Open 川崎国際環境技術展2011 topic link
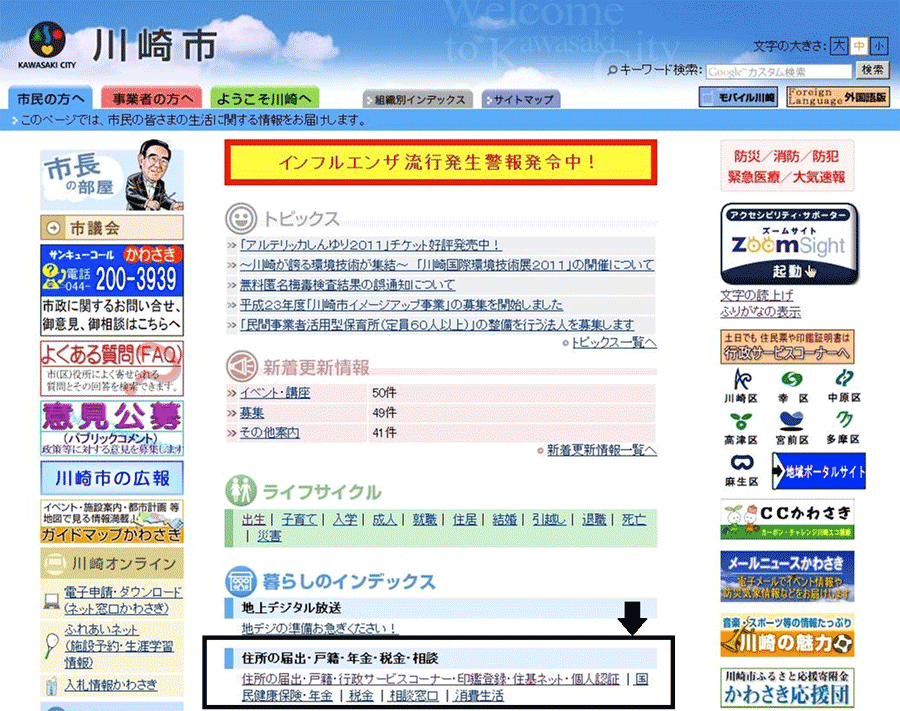The height and width of the screenshot is (711, 900). (447, 265)
